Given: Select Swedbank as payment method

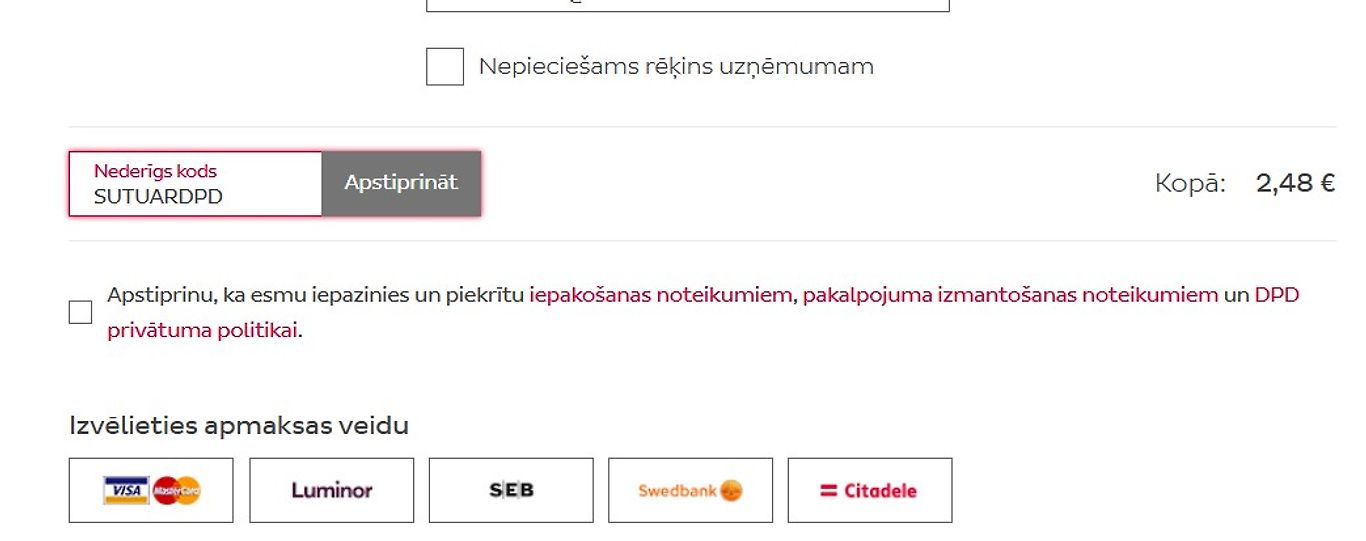Looking at the screenshot, I should [690, 490].
